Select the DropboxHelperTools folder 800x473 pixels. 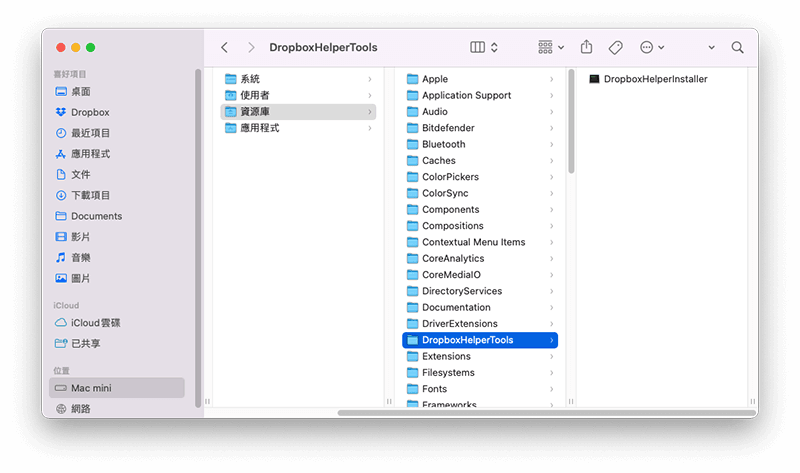tap(480, 340)
